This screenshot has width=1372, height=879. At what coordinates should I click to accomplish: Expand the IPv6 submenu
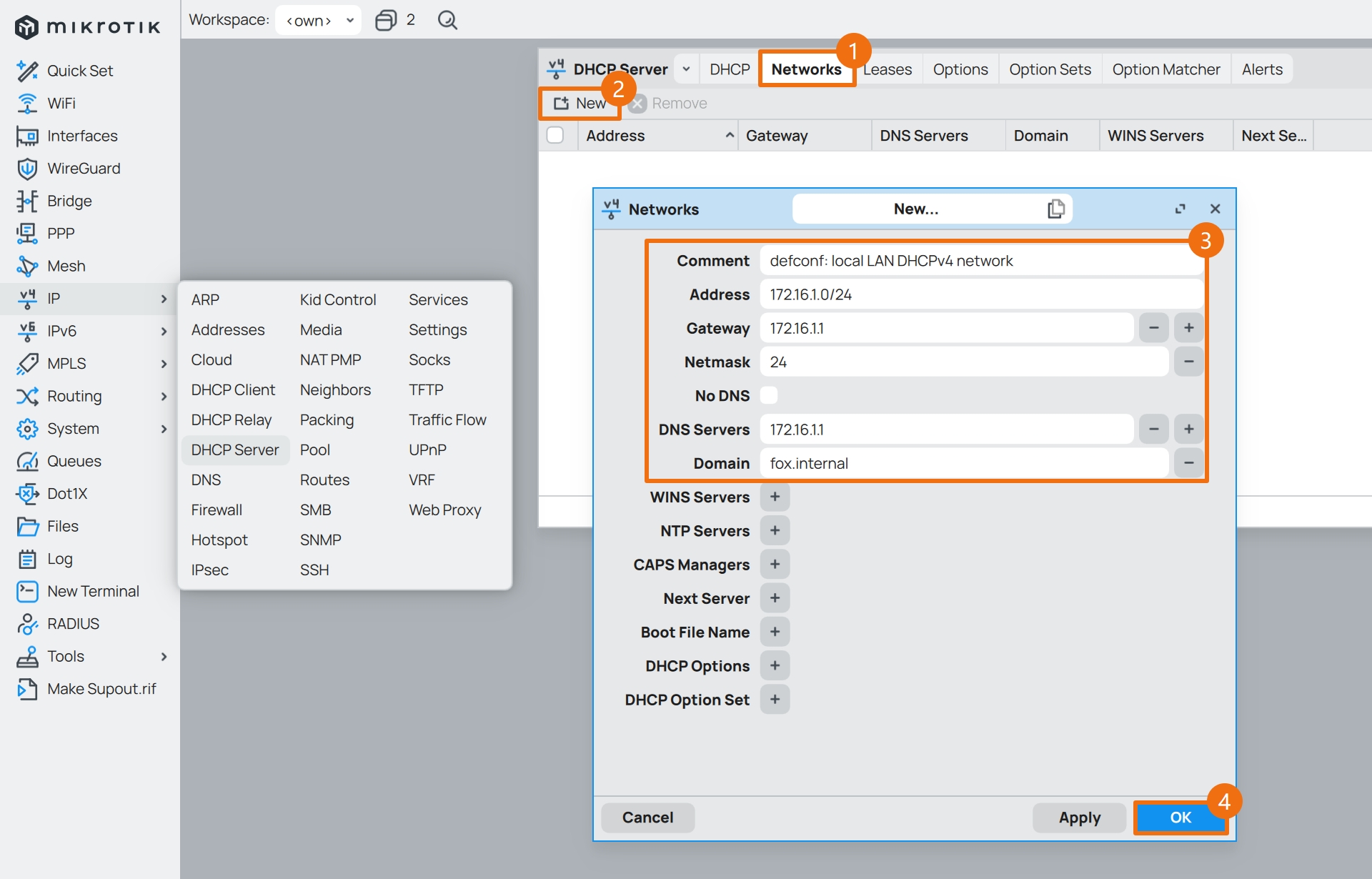164,331
